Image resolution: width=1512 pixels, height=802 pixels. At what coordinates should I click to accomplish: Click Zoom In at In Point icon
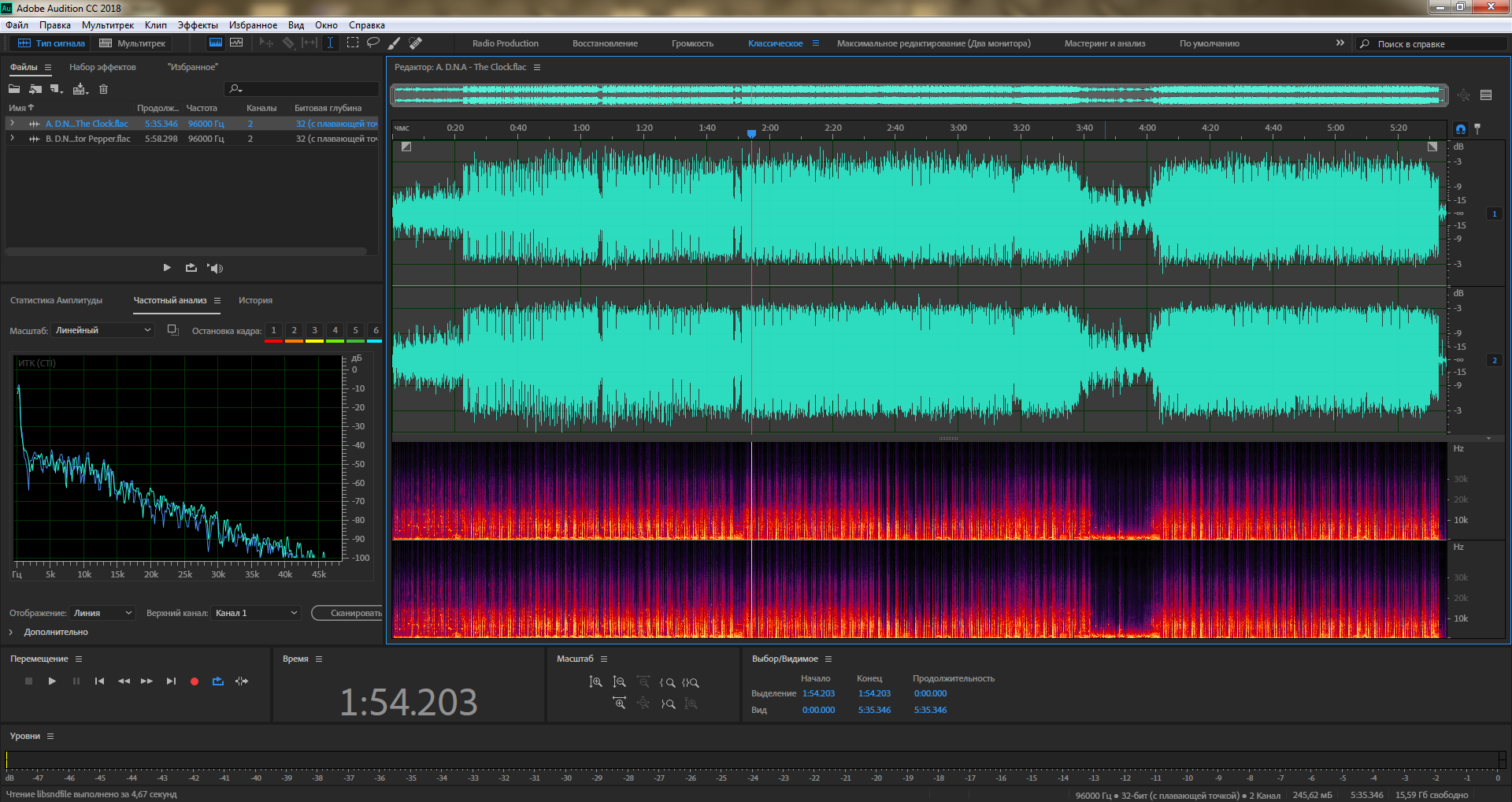point(667,682)
